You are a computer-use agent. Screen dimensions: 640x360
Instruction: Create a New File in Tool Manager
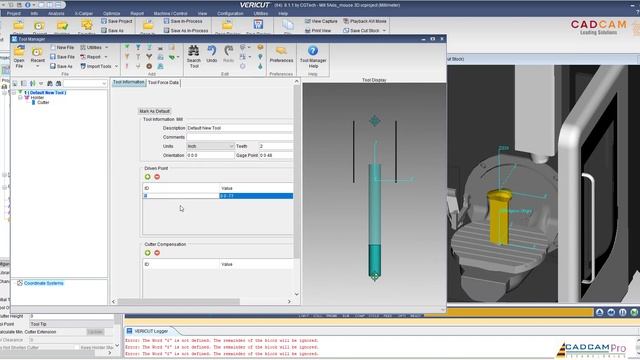pos(62,47)
